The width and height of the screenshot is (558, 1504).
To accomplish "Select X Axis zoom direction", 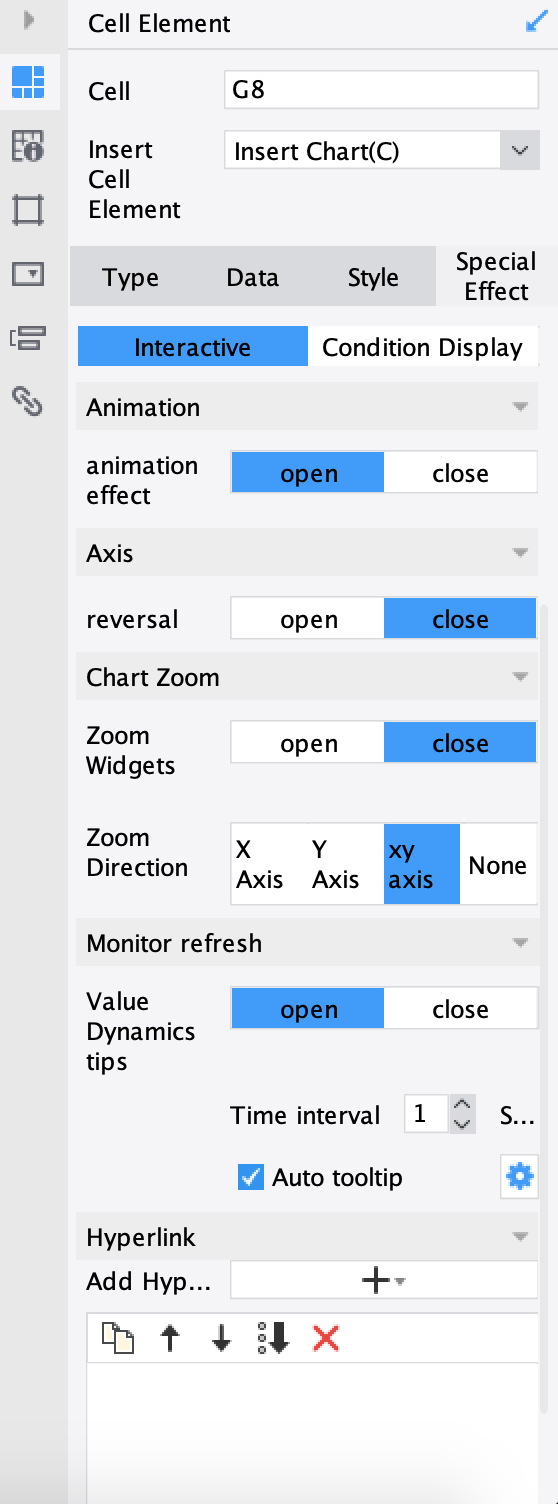I will click(259, 864).
